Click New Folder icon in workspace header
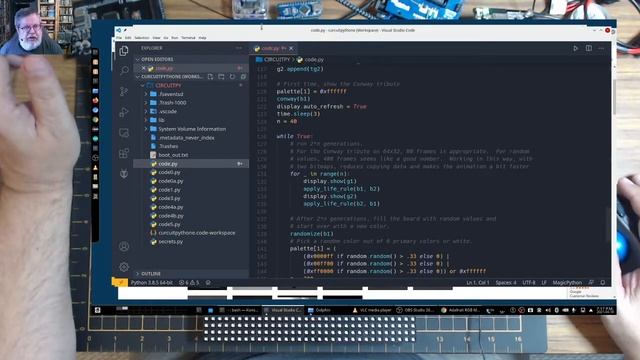 221,76
